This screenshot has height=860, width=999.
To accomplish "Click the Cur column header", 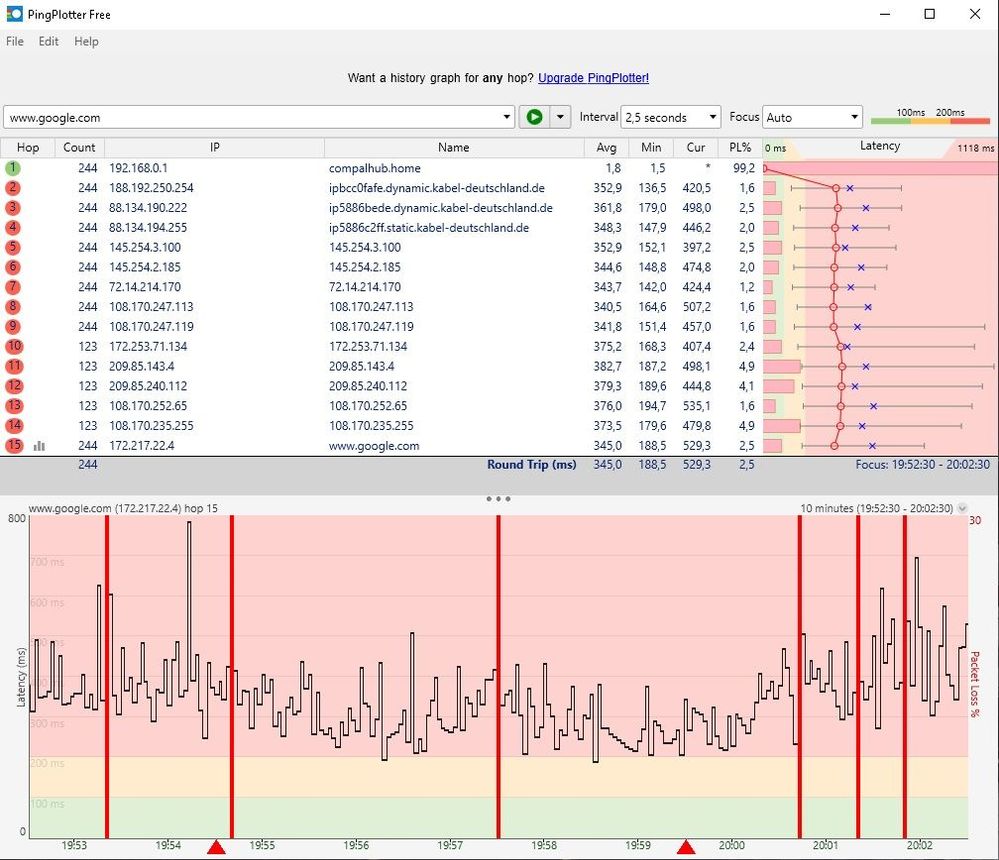I will tap(696, 147).
